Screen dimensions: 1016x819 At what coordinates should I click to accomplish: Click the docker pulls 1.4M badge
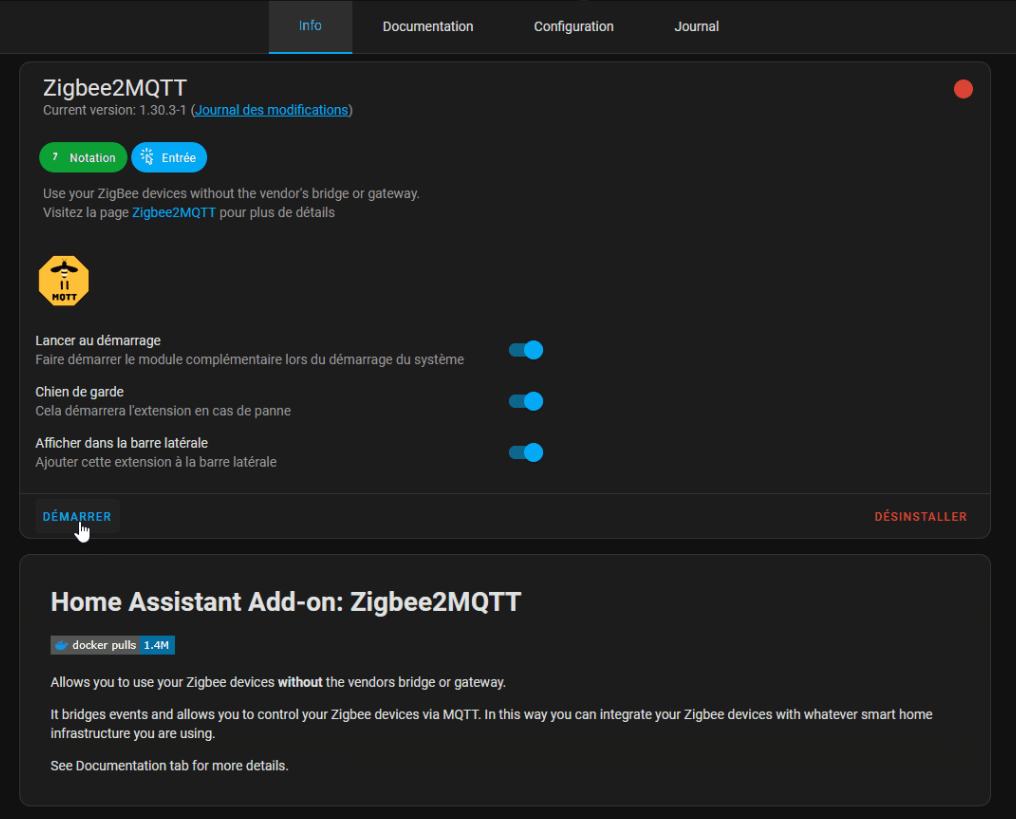[112, 645]
